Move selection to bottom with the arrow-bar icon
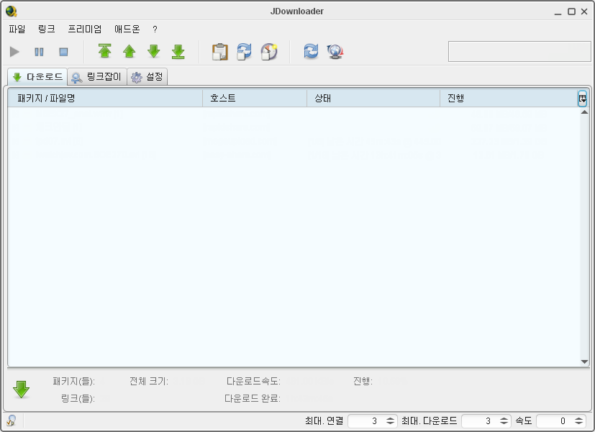595x432 pixels. (x=178, y=52)
